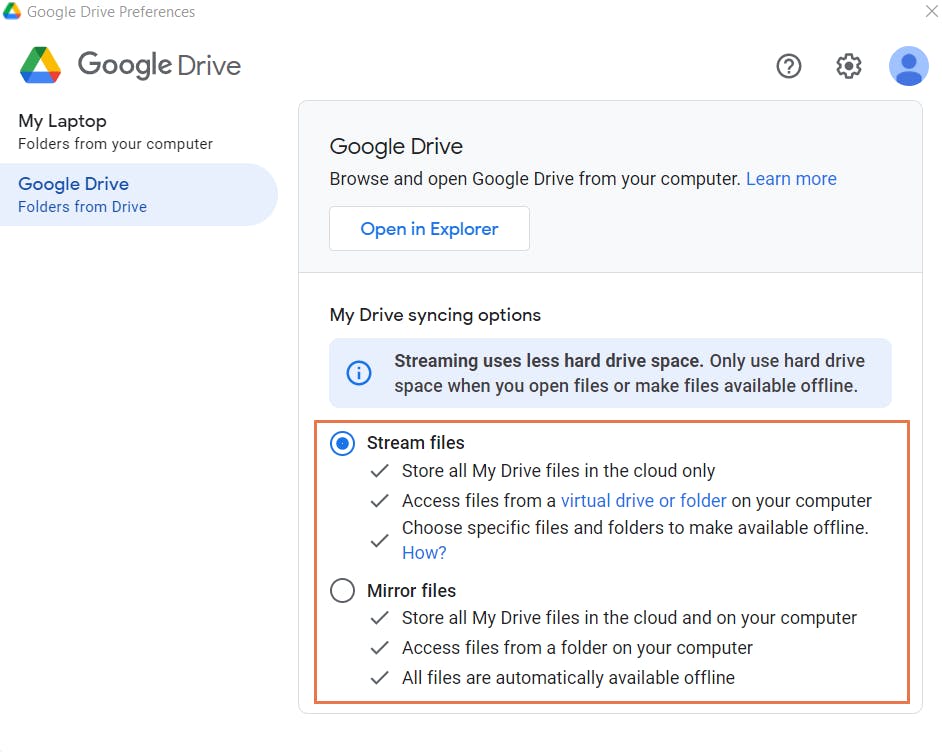
Task: Click the Open in Explorer button
Action: (429, 229)
